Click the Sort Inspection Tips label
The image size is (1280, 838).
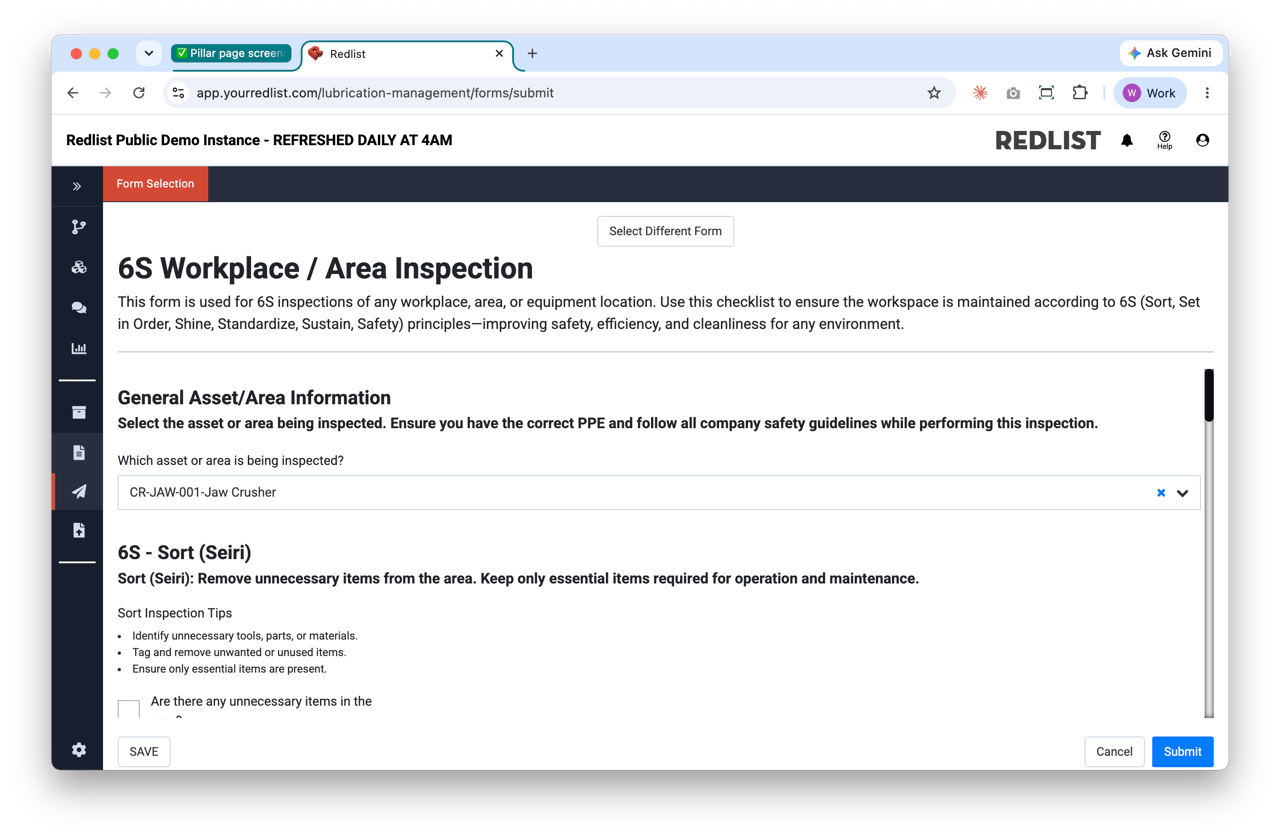(x=175, y=613)
